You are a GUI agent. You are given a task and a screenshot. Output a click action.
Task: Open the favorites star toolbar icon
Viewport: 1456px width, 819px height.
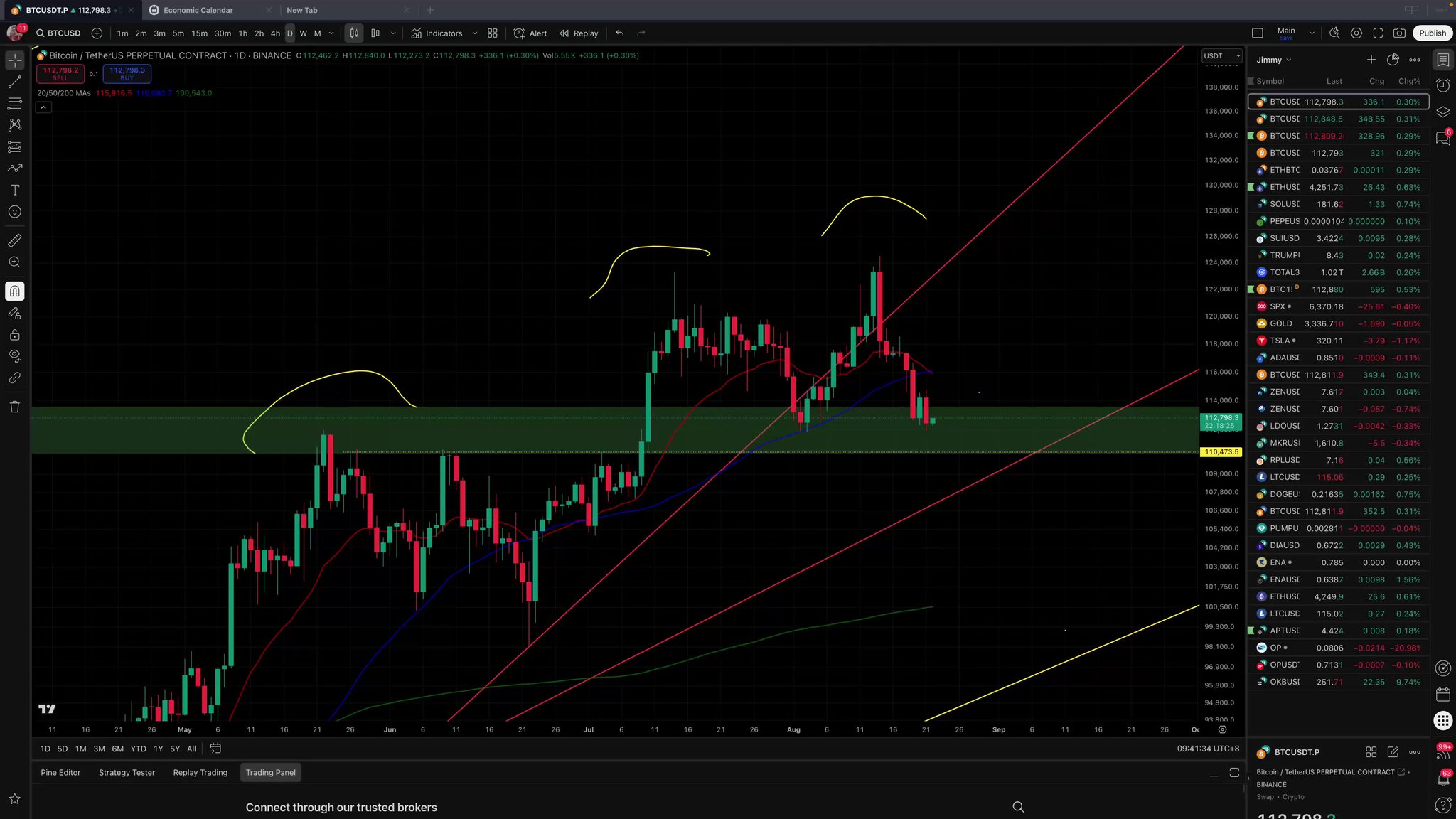point(15,799)
